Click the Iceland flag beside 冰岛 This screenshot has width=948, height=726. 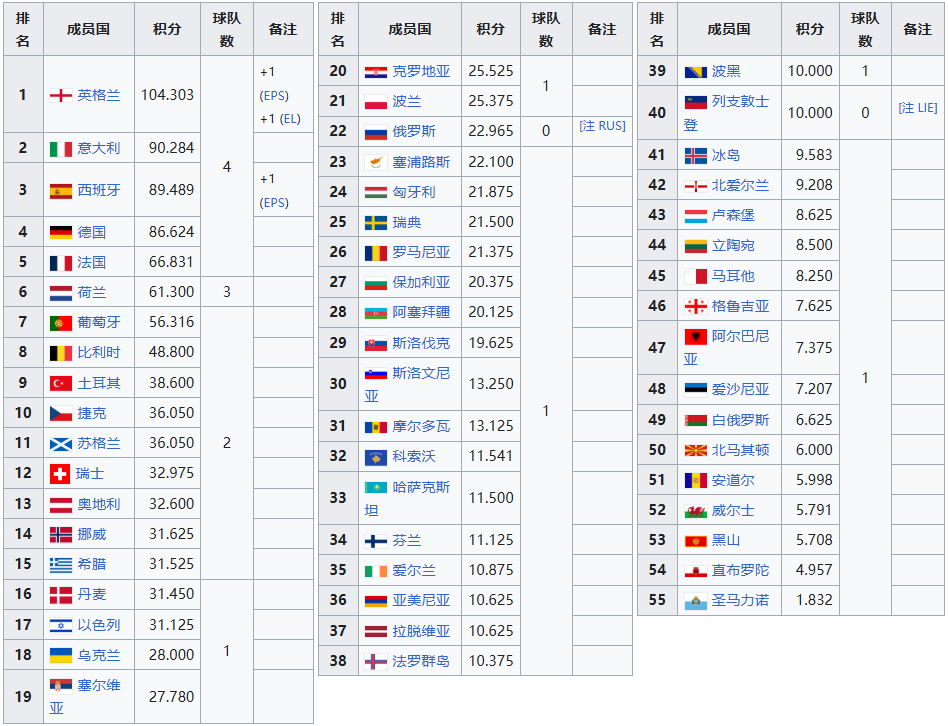[x=695, y=156]
